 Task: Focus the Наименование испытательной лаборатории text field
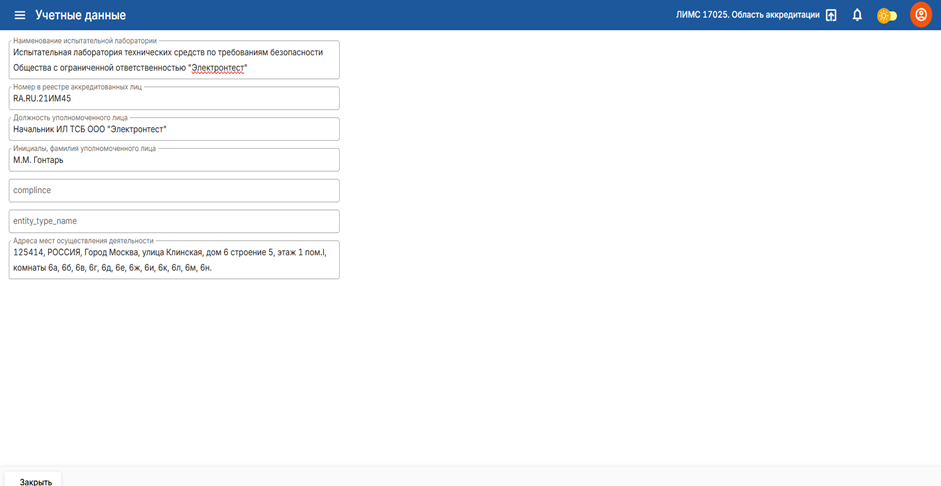pyautogui.click(x=174, y=60)
